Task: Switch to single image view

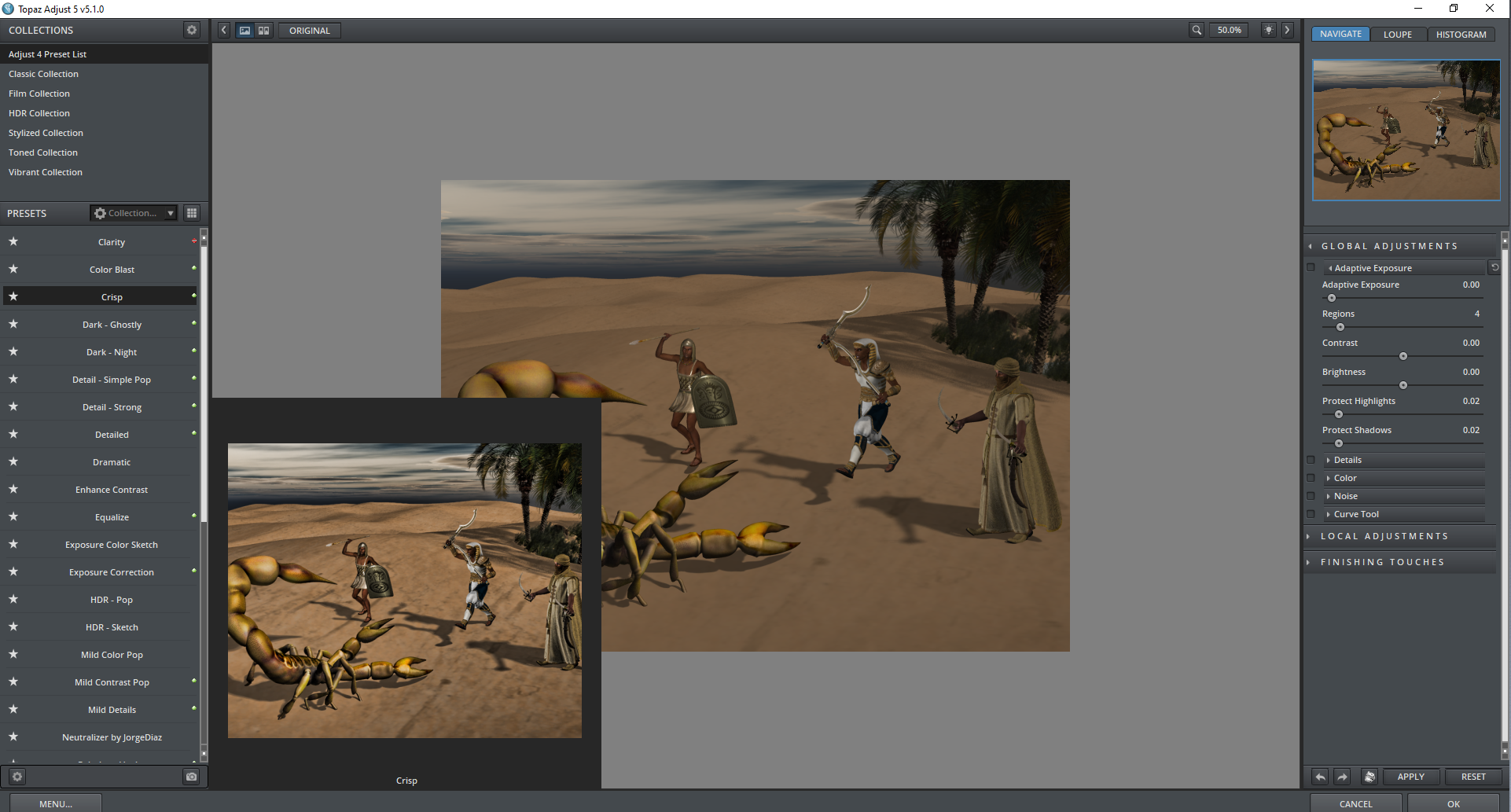Action: [x=245, y=30]
